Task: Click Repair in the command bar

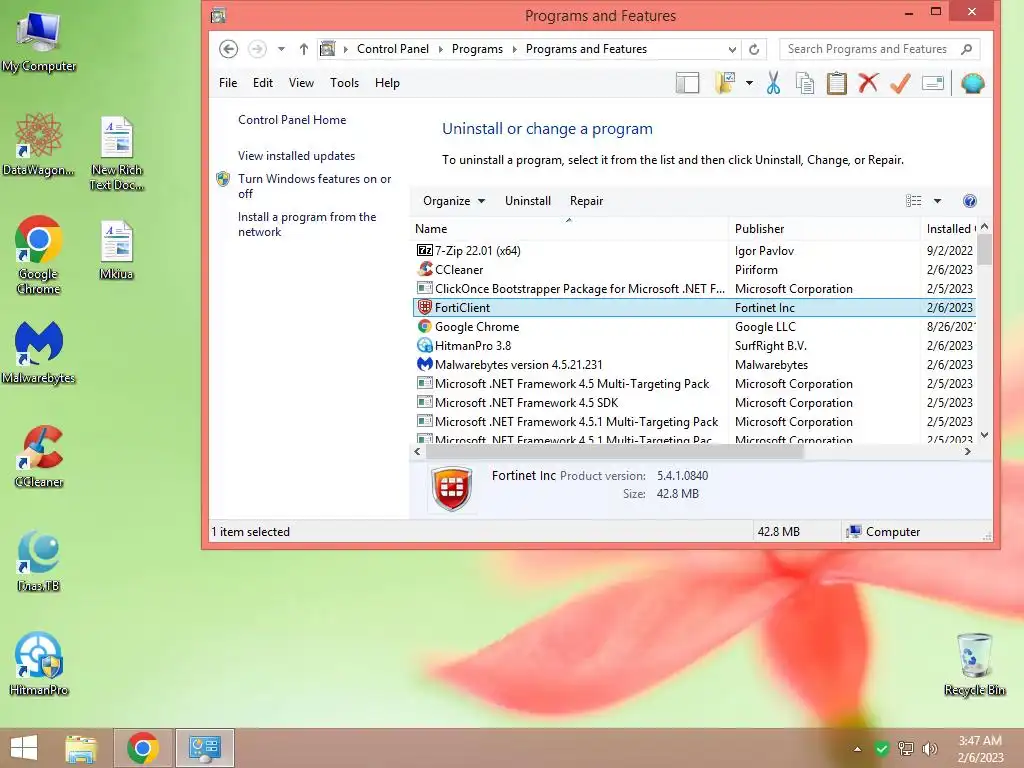Action: [x=586, y=201]
